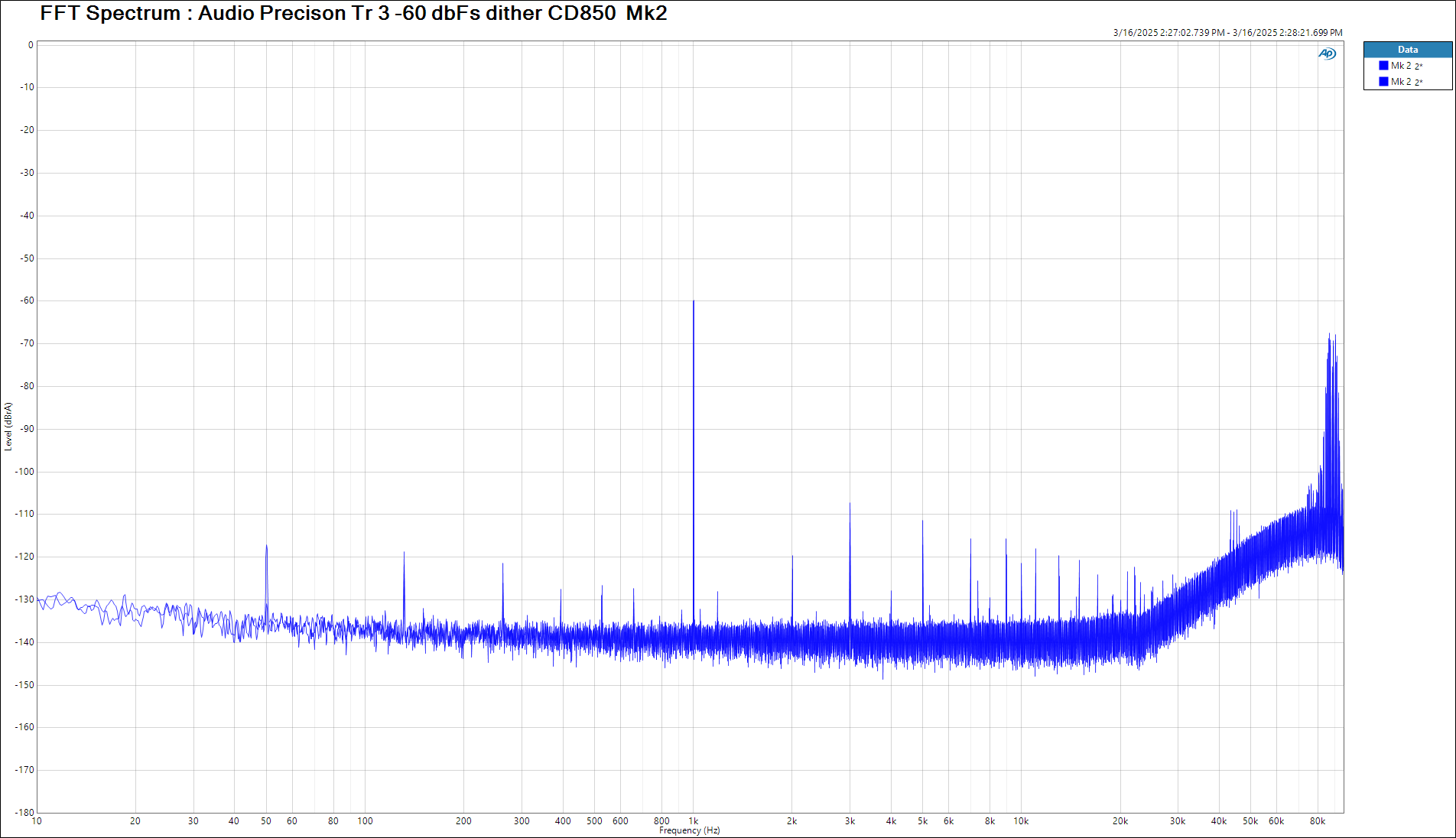
Task: Click the AP logo in the graph corner
Action: click(1327, 54)
